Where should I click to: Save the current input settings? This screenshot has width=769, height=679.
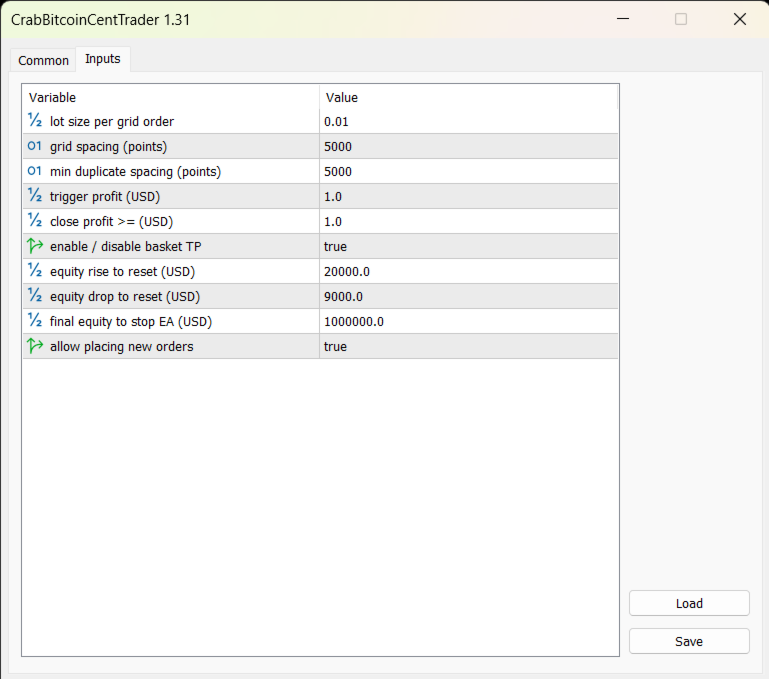(x=689, y=641)
